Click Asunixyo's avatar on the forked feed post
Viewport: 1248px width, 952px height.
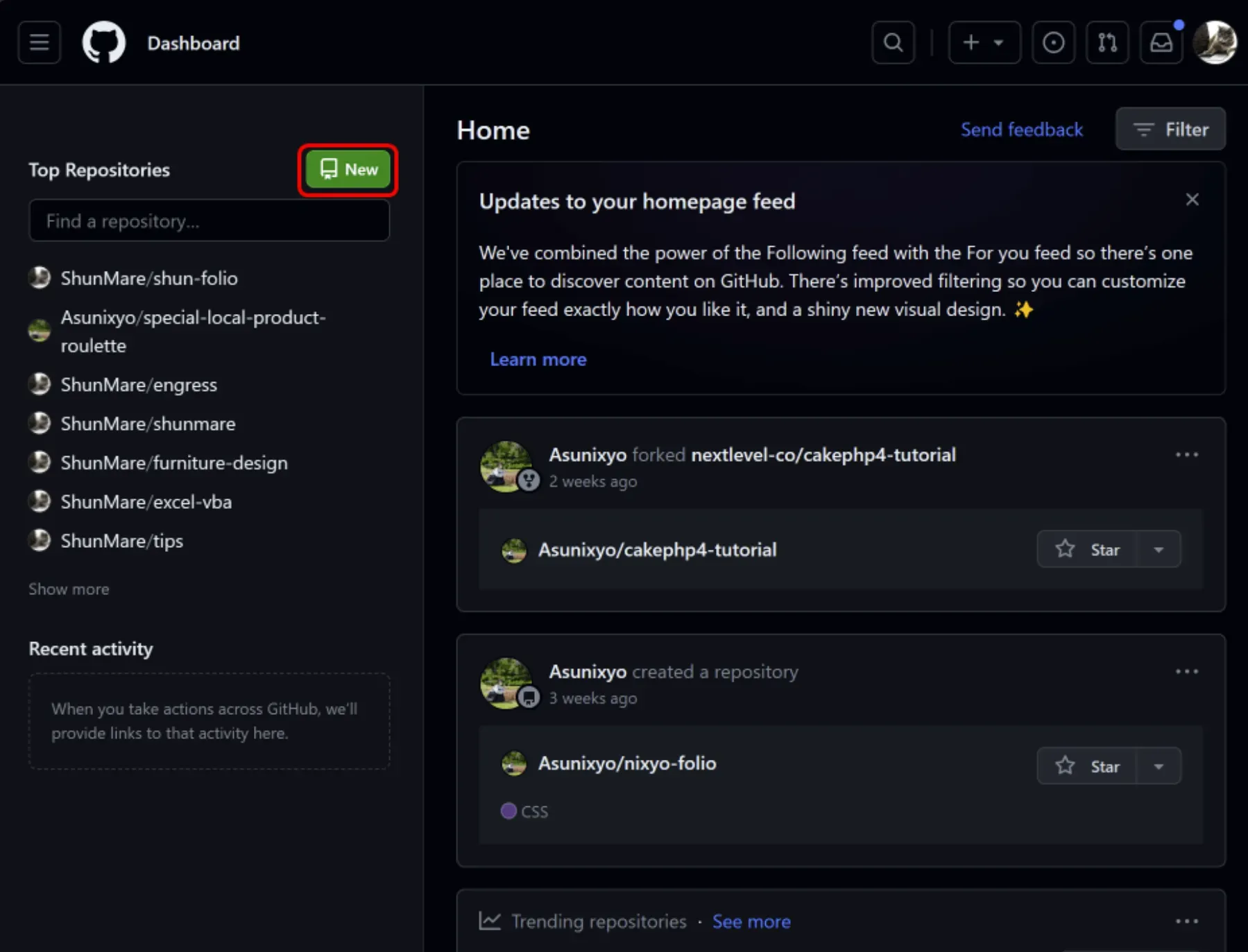[x=507, y=466]
